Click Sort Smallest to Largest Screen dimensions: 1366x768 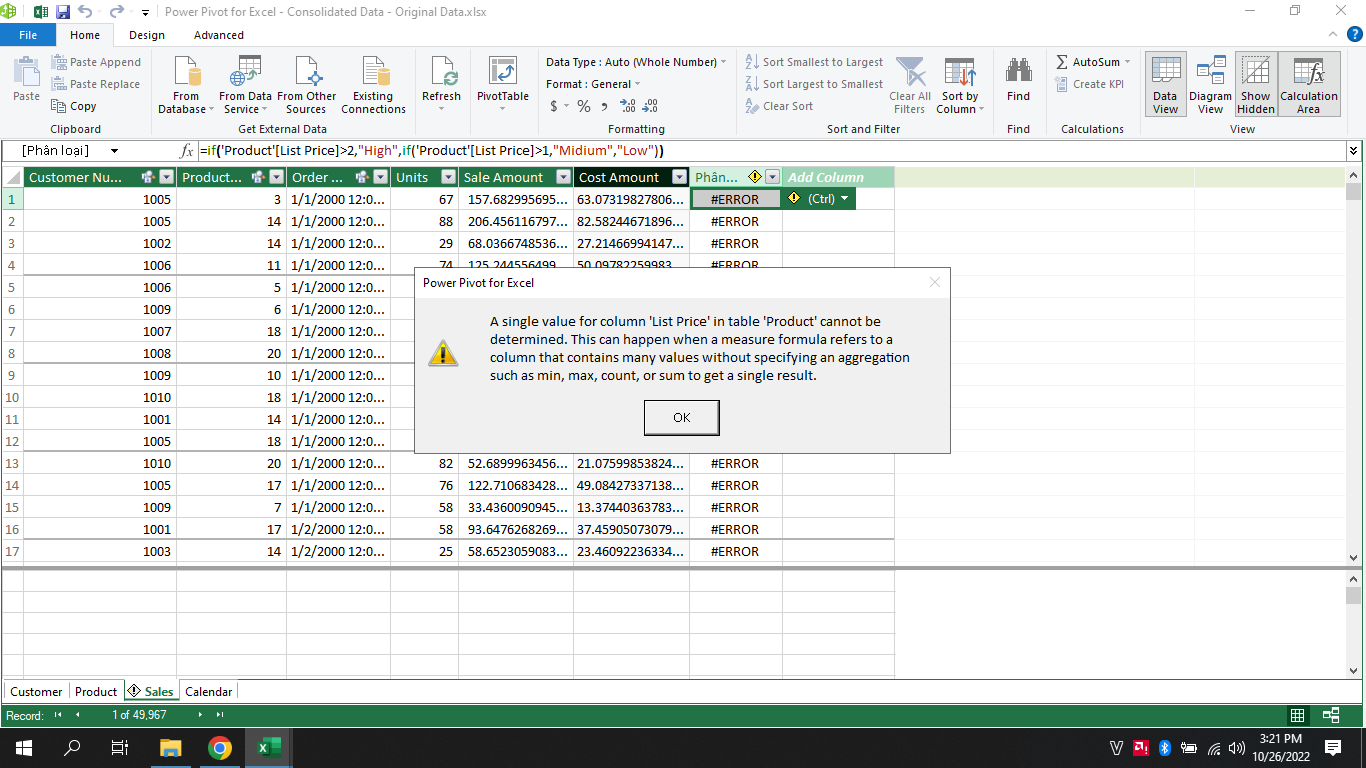pos(814,62)
